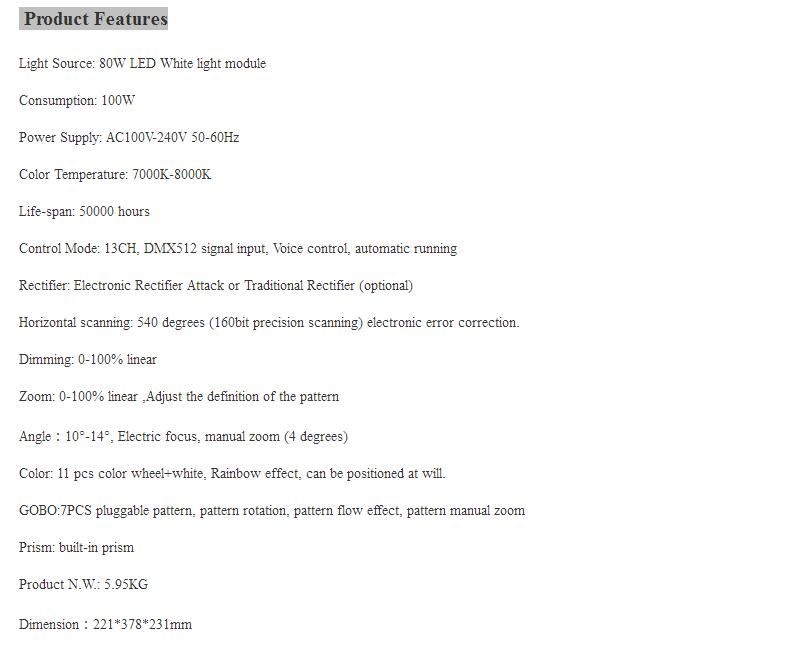Click the Power Supply AC100V-240V line
This screenshot has width=797, height=650.
129,138
